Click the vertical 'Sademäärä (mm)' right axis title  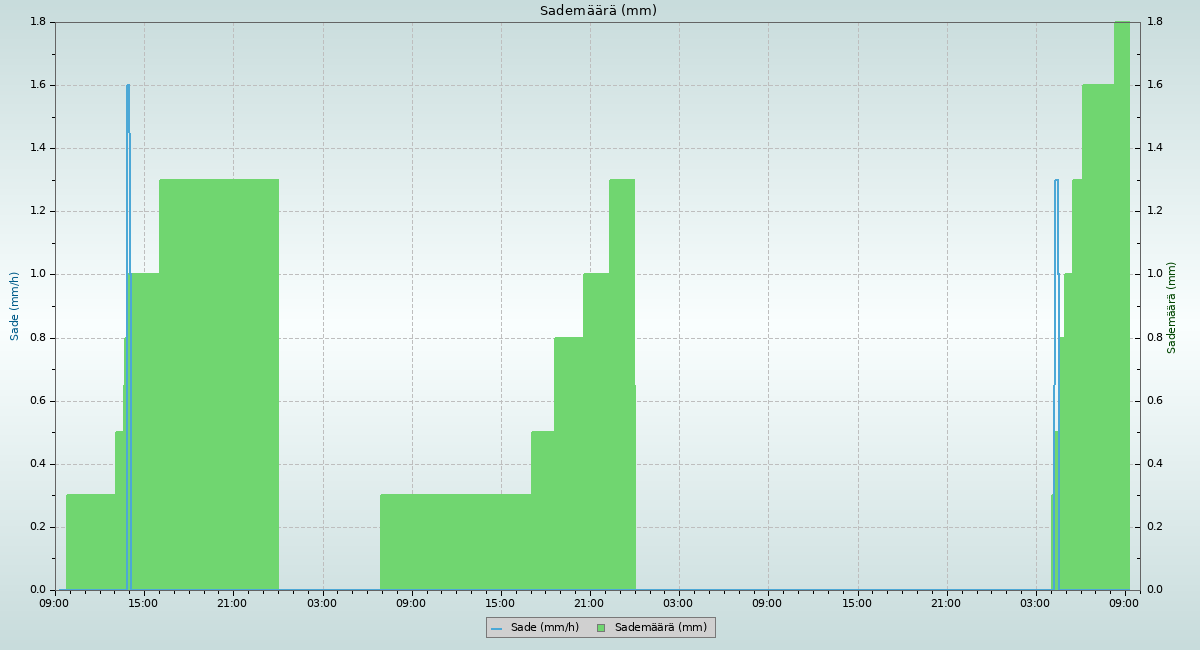pos(1172,307)
